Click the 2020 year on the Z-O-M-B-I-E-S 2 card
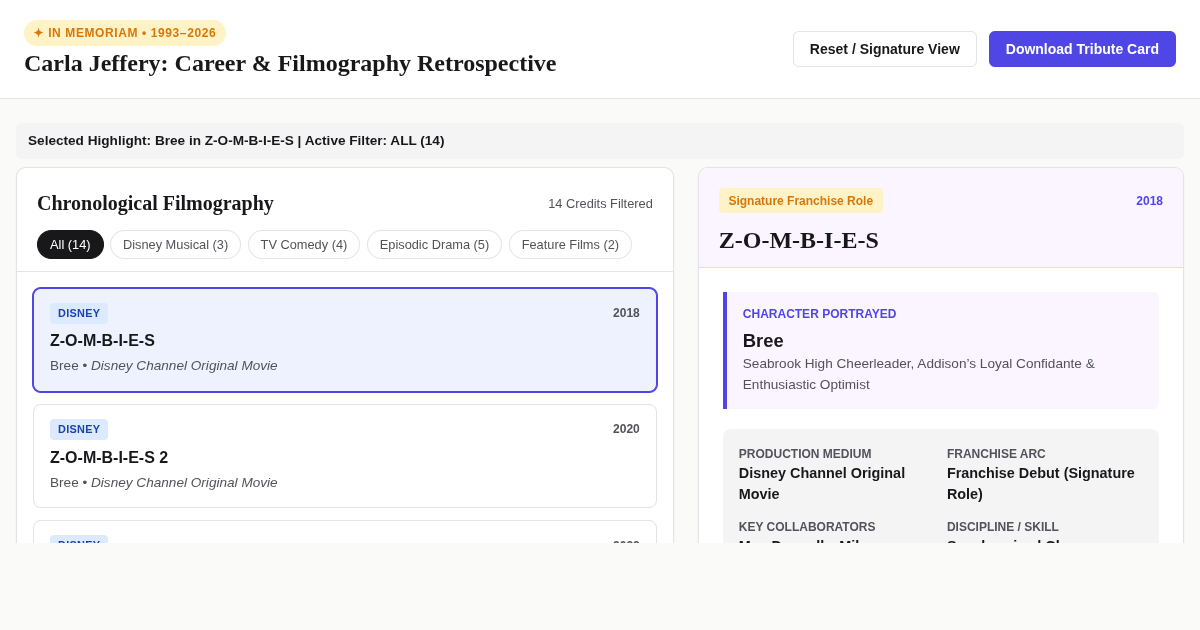 coord(626,429)
